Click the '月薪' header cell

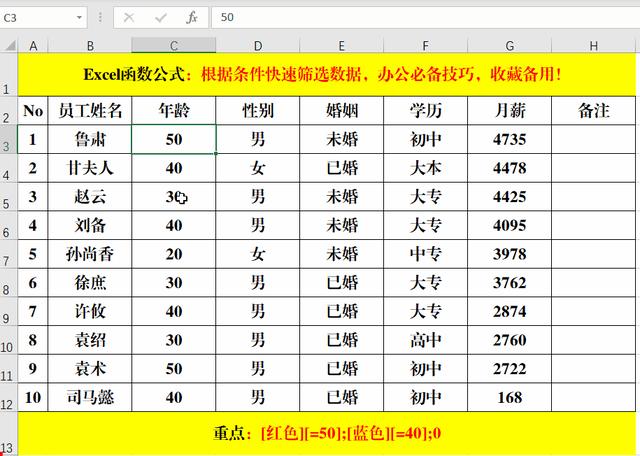coord(509,111)
